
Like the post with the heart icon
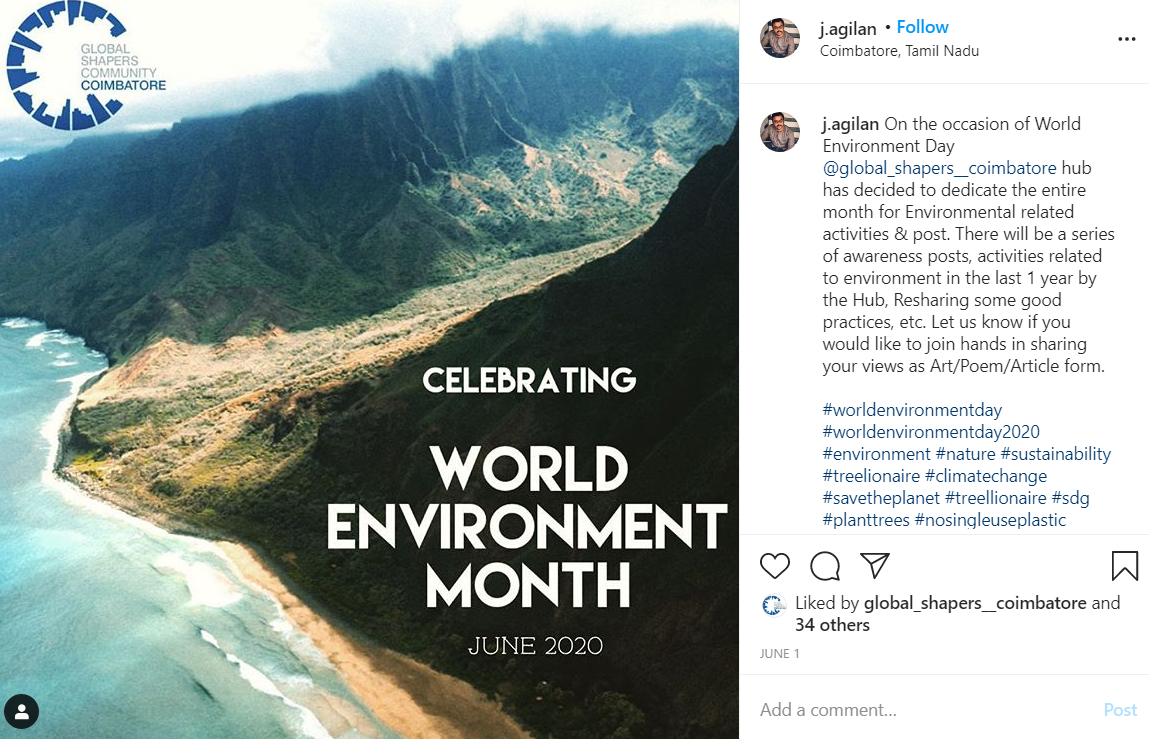(775, 566)
